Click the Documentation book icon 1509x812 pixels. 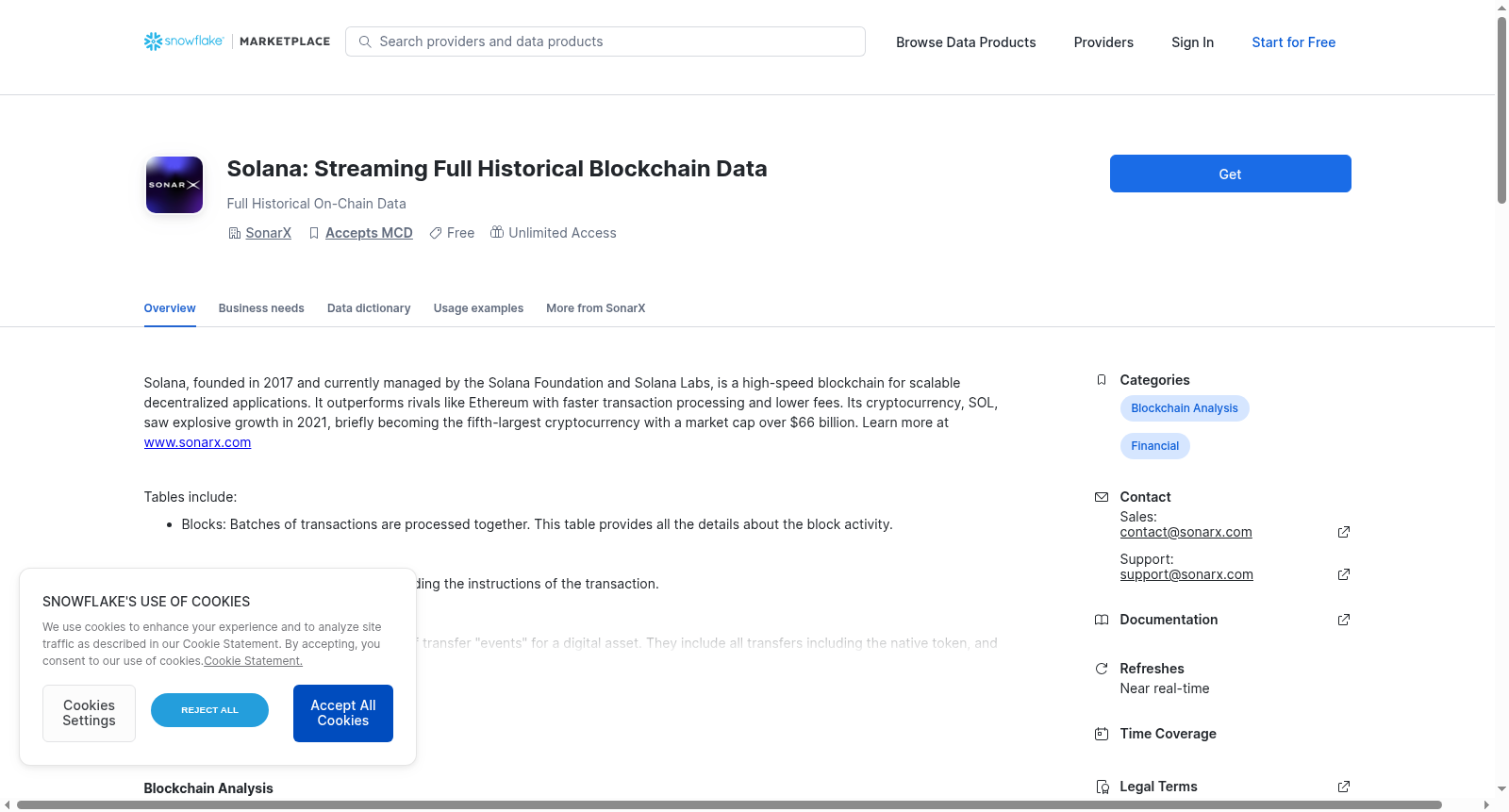coord(1102,620)
